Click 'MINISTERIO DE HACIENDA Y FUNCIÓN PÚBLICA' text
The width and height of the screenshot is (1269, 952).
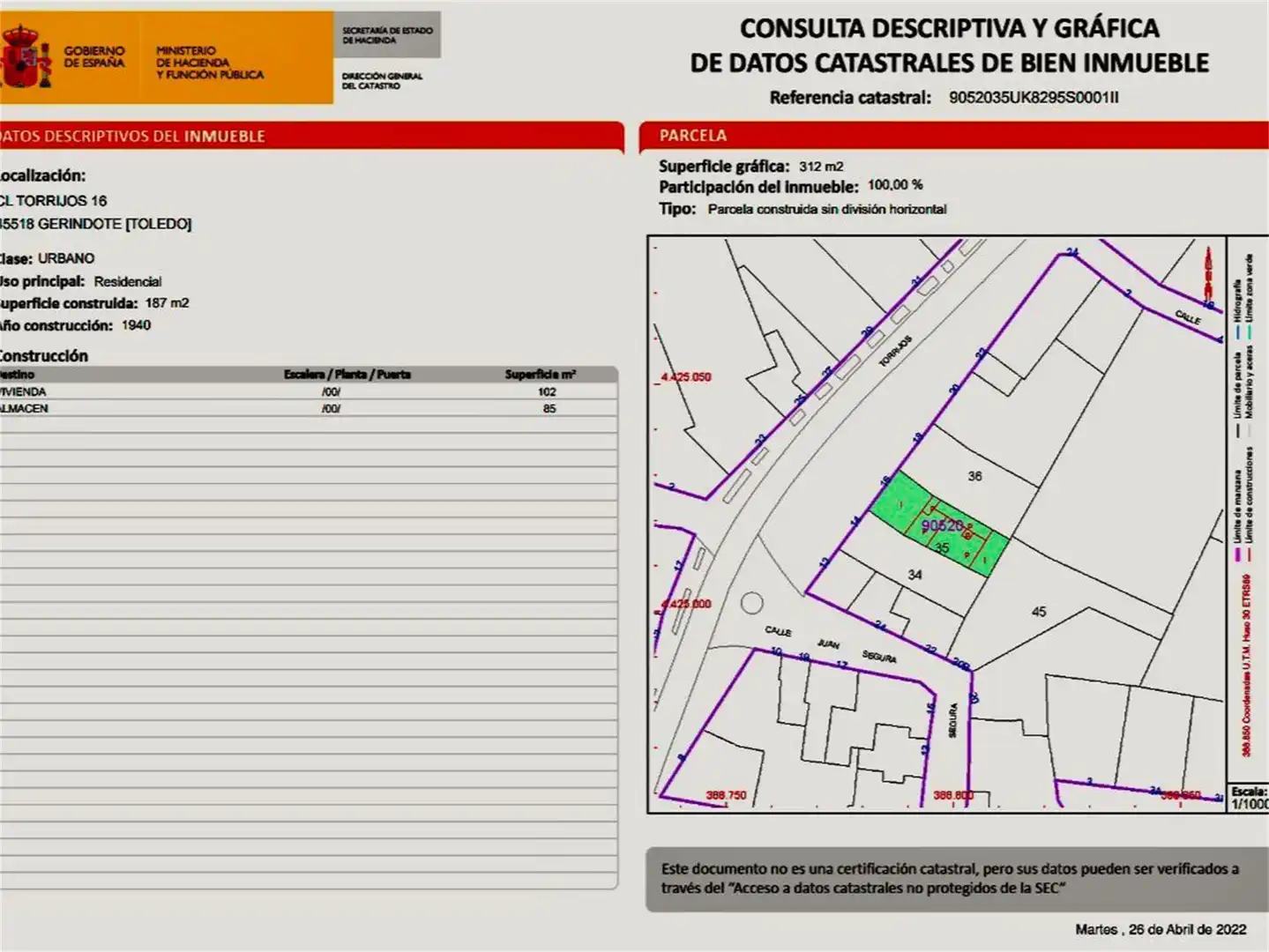(210, 63)
